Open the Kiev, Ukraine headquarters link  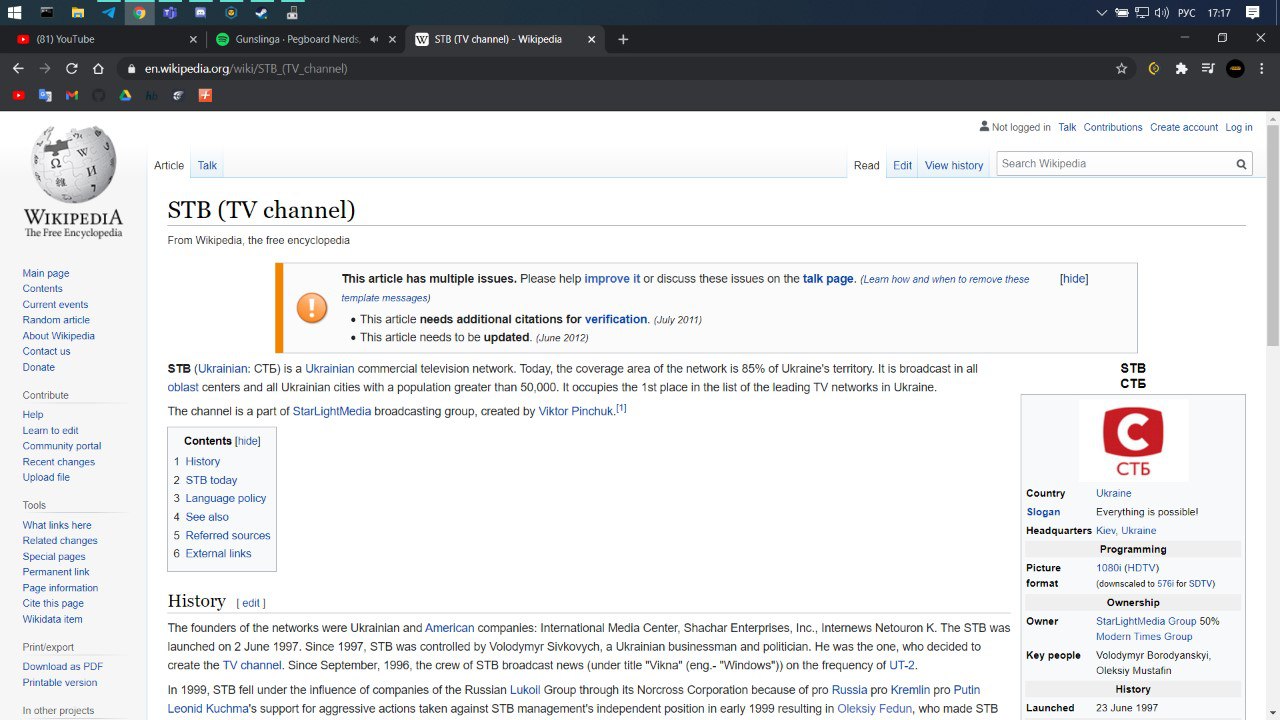1126,531
